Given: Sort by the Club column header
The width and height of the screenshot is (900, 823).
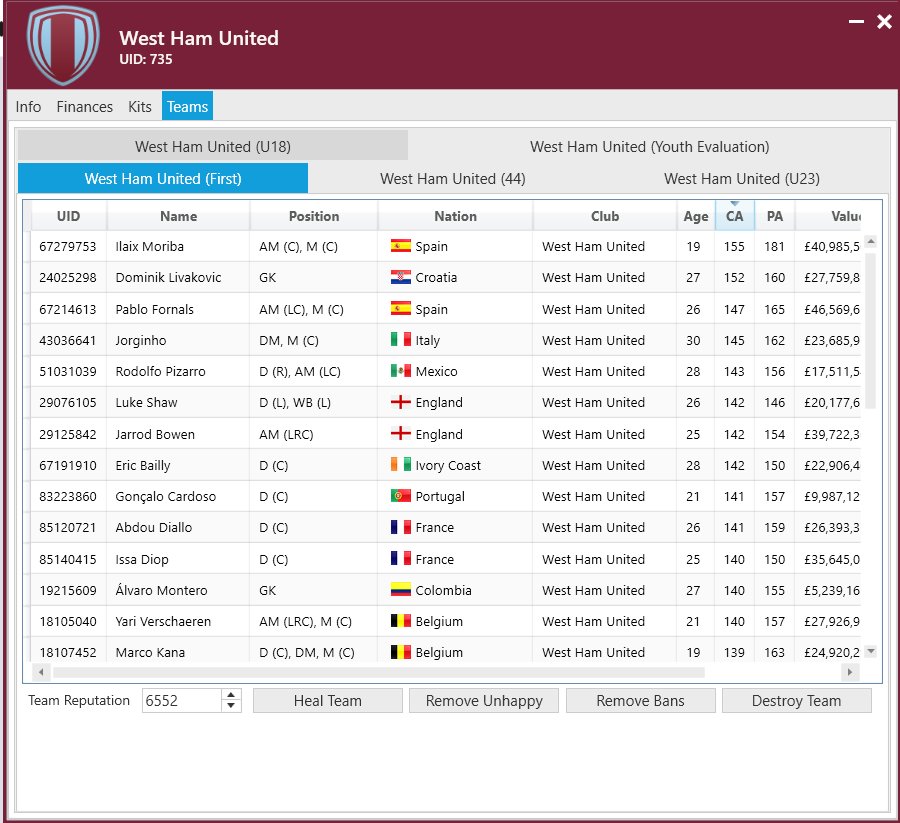Looking at the screenshot, I should pyautogui.click(x=604, y=216).
